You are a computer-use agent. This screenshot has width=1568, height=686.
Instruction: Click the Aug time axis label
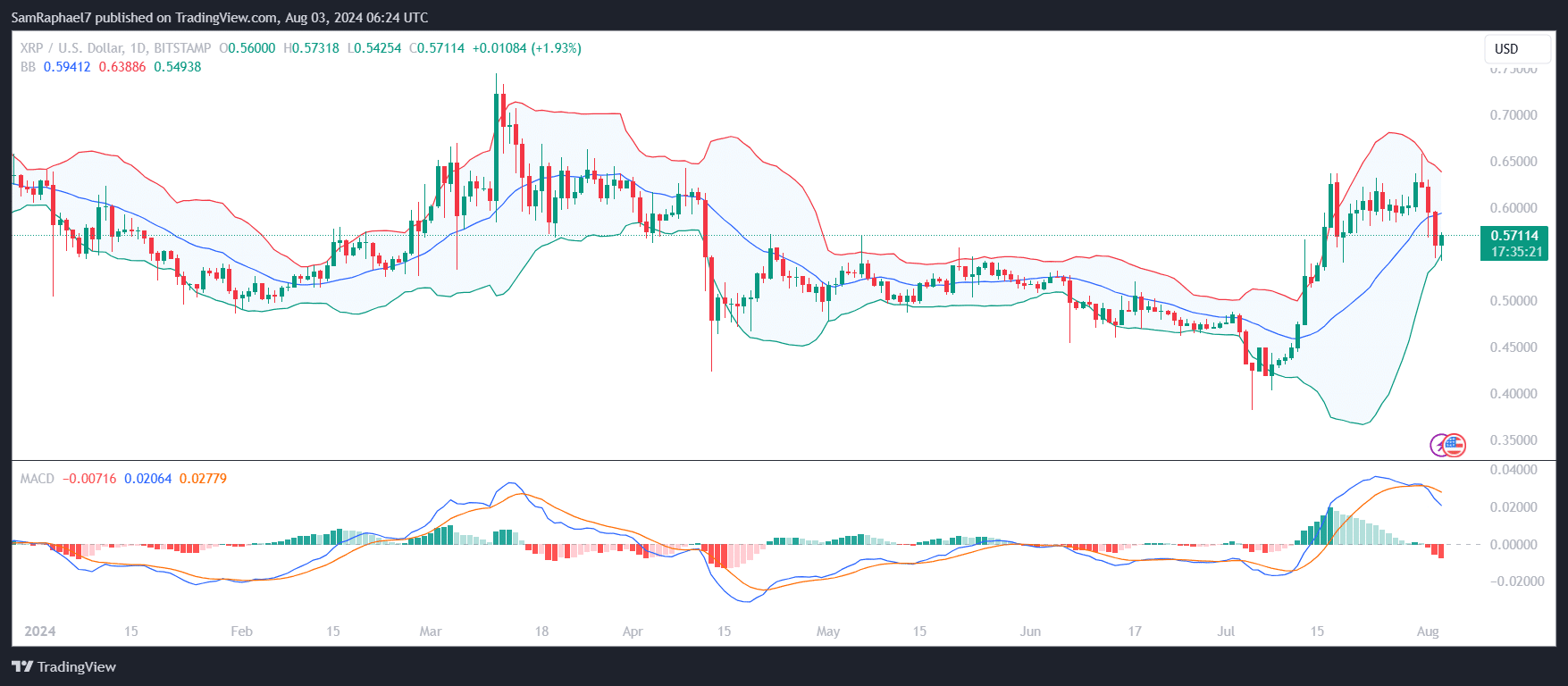pyautogui.click(x=1428, y=632)
